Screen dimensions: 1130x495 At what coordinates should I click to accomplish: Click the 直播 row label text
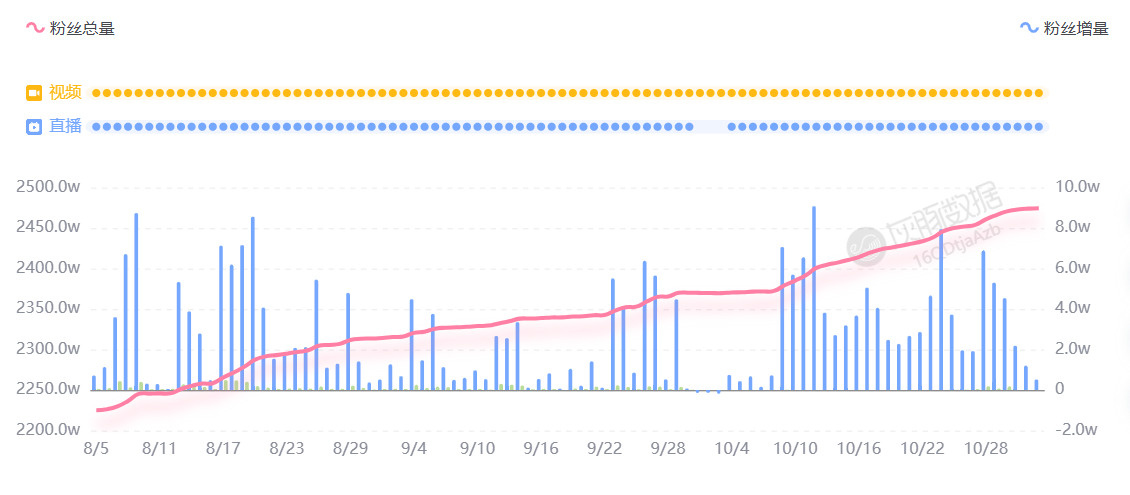[65, 127]
